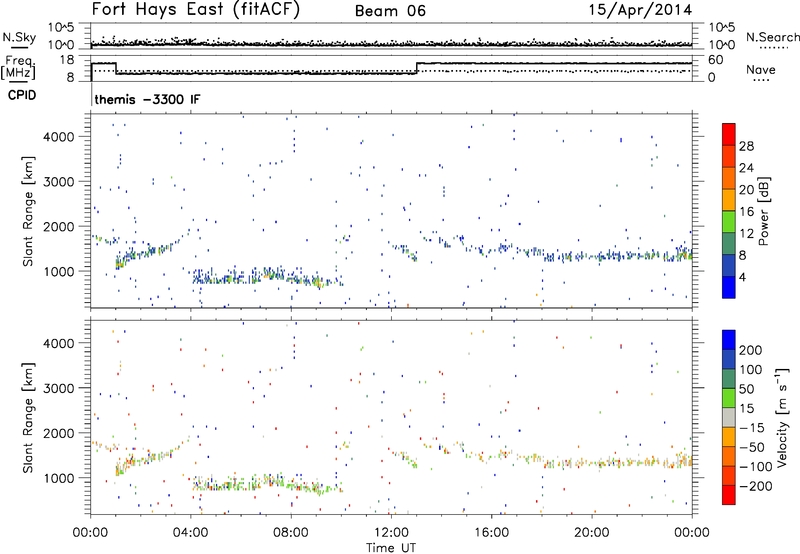The width and height of the screenshot is (800, 554).
Task: Click the '4000' tick of power panel
Action: [58, 137]
